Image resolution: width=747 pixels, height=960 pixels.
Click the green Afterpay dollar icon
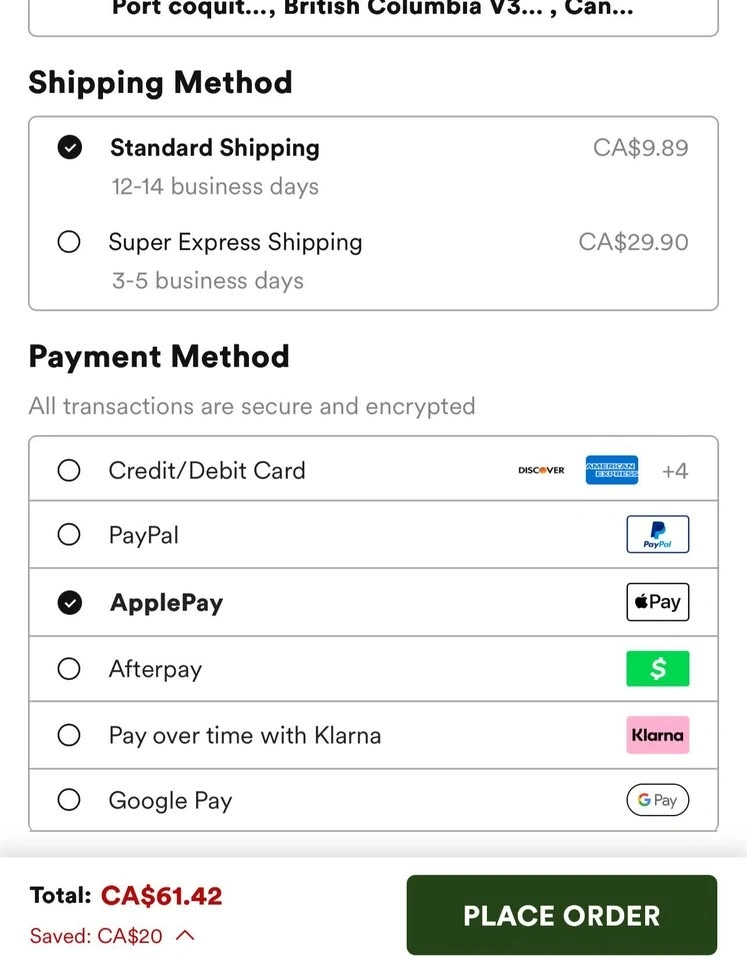coord(657,668)
